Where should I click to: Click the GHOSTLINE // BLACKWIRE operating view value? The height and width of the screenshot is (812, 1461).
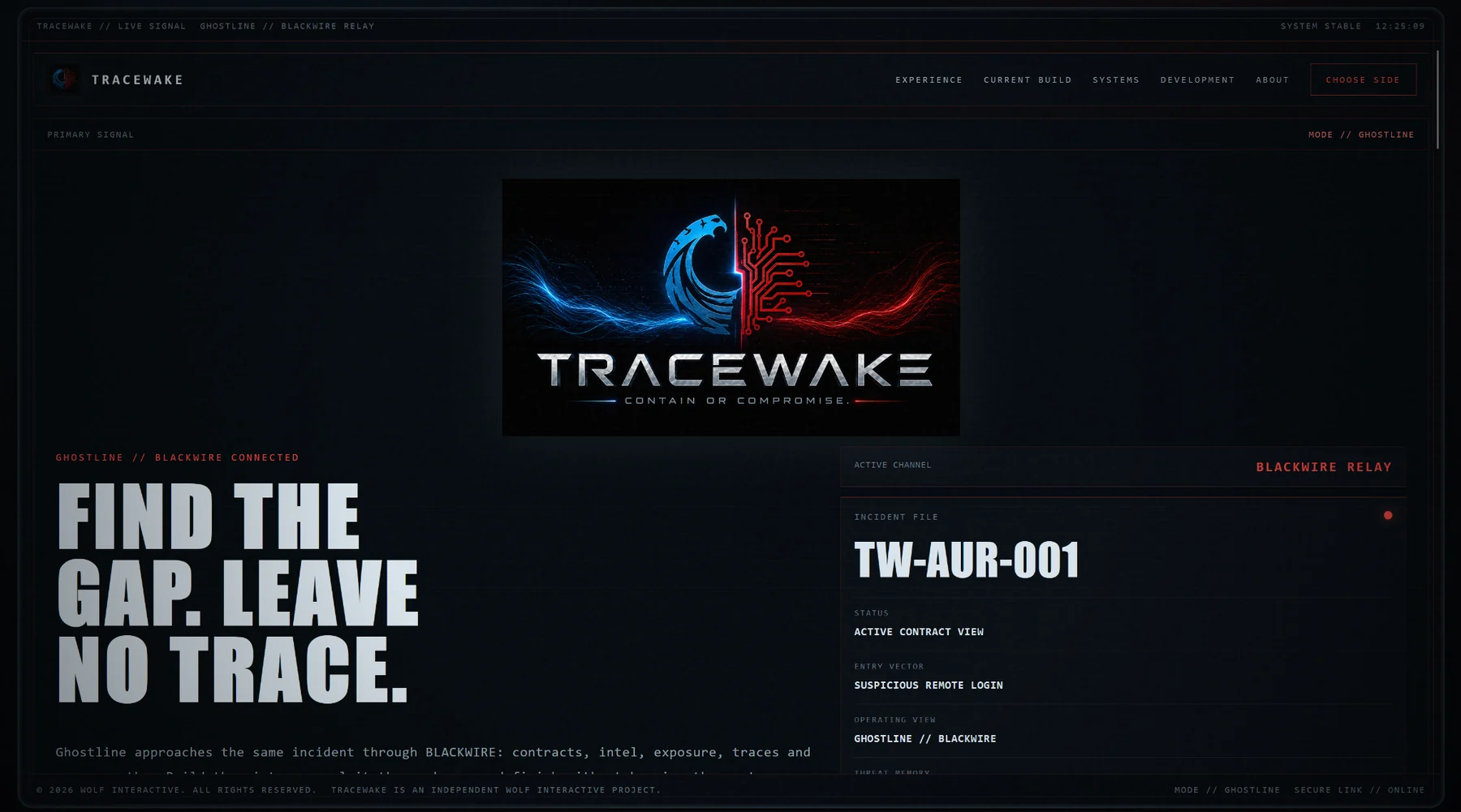click(x=925, y=739)
